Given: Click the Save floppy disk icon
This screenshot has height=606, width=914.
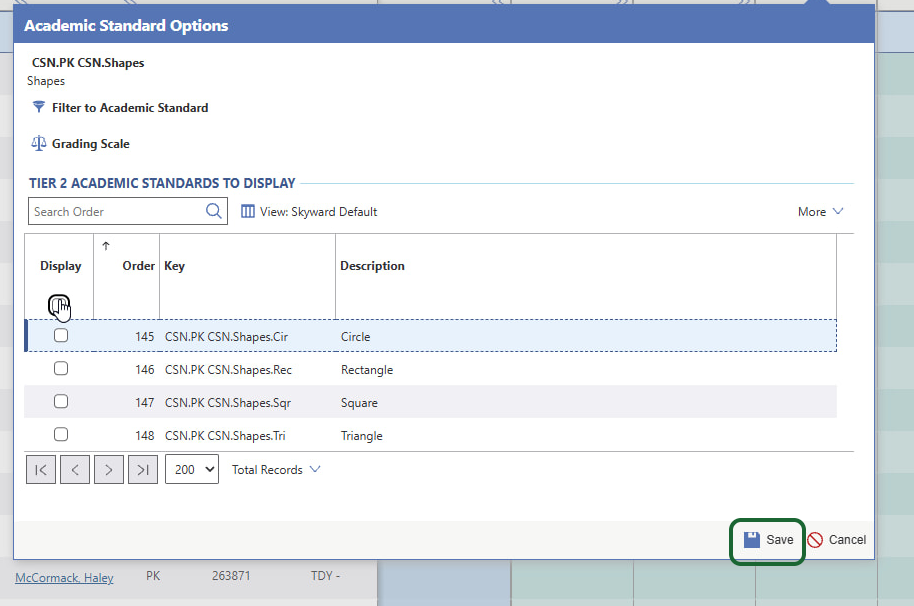Looking at the screenshot, I should pyautogui.click(x=752, y=540).
